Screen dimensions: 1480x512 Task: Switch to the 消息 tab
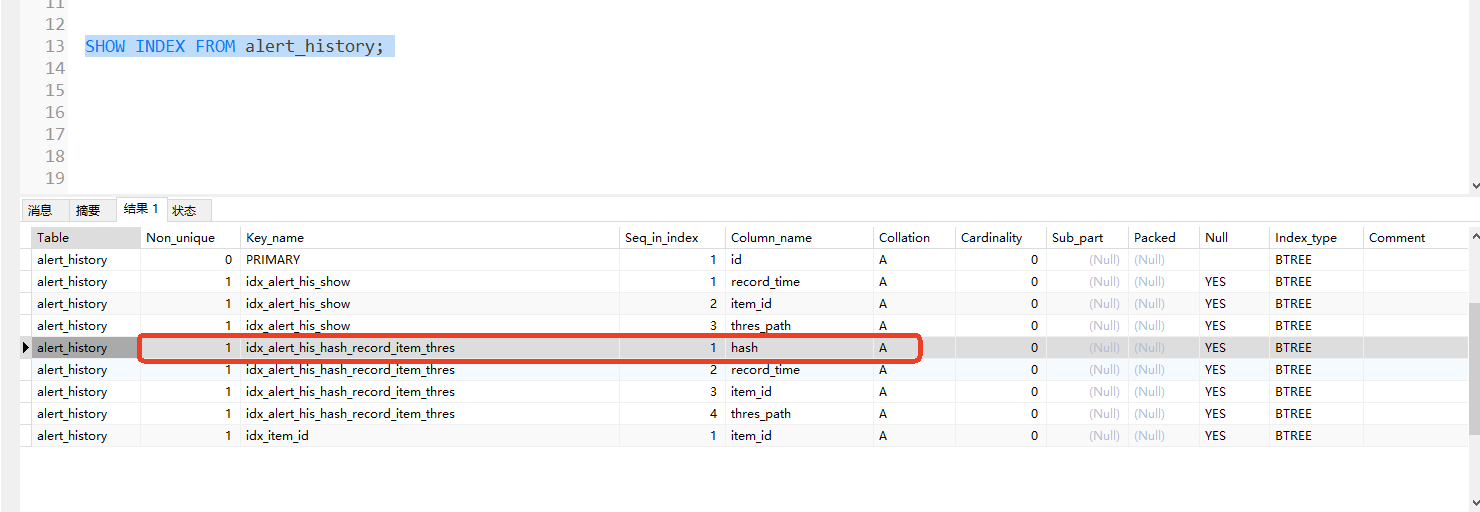click(40, 210)
